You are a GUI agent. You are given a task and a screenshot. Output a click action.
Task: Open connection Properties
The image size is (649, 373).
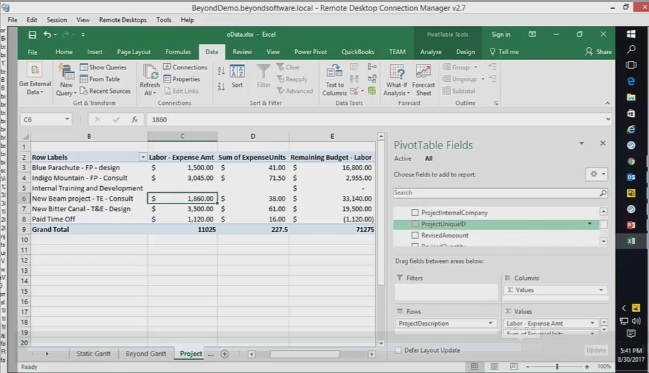pyautogui.click(x=182, y=79)
